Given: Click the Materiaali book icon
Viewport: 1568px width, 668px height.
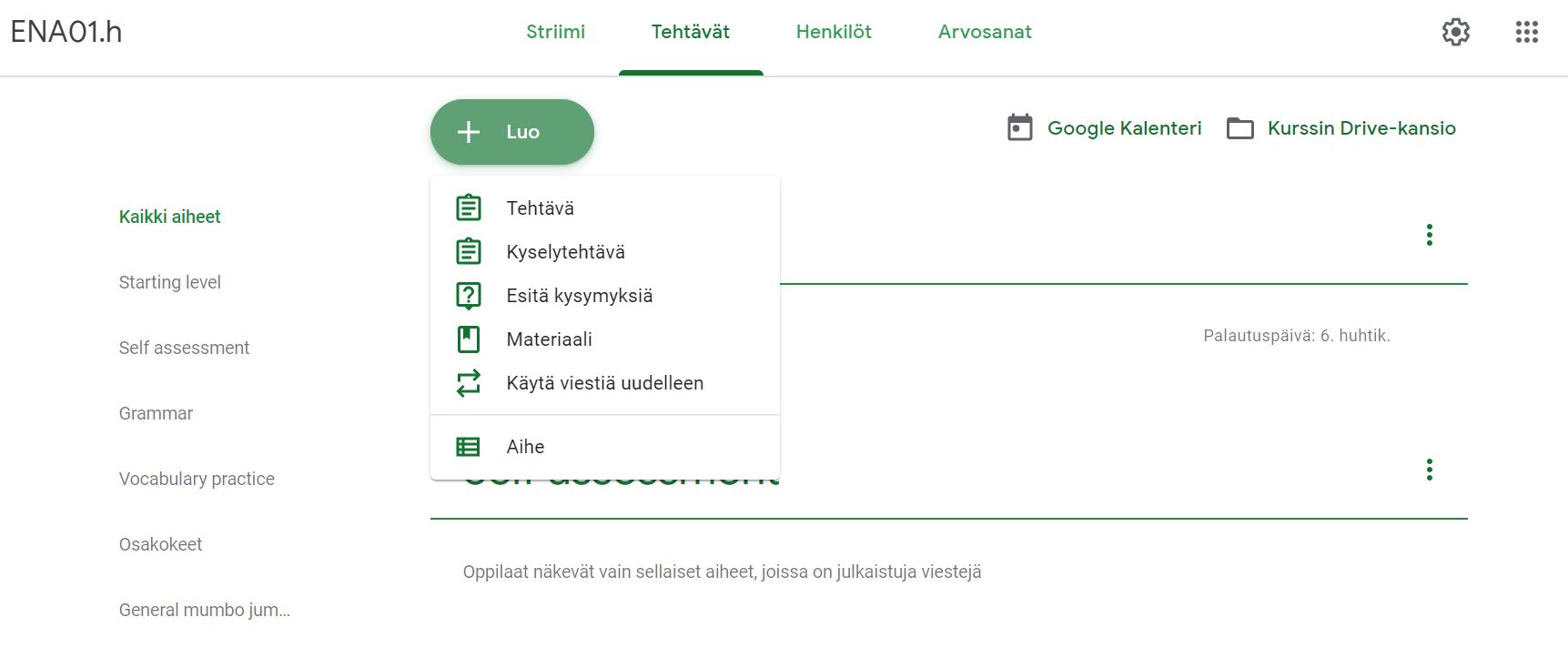Looking at the screenshot, I should (469, 339).
